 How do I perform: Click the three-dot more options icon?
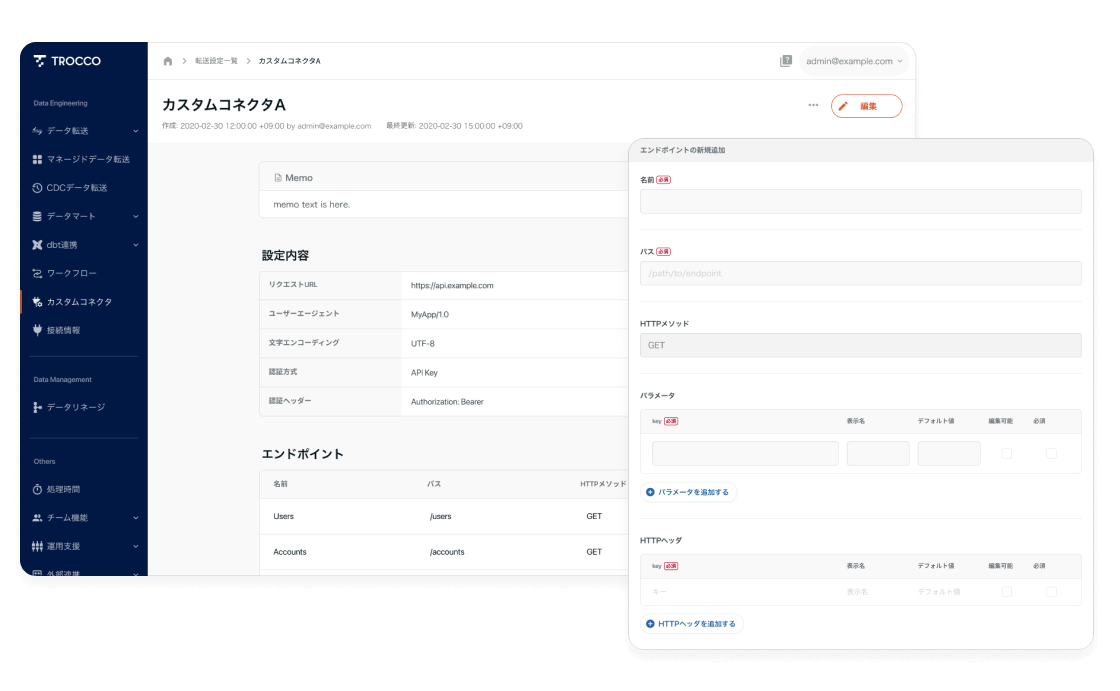pos(813,106)
